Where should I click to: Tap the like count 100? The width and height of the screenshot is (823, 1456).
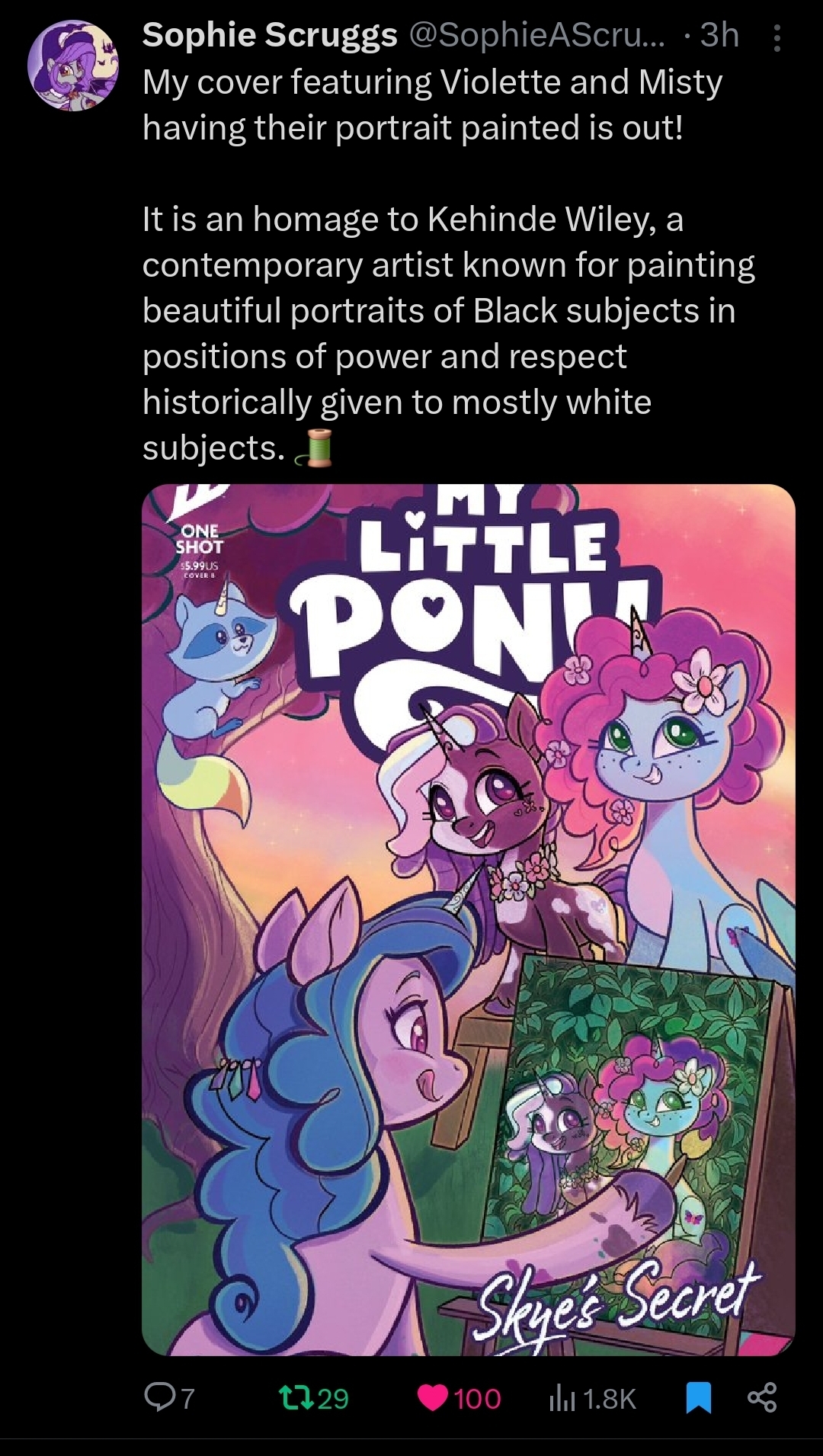(477, 1398)
